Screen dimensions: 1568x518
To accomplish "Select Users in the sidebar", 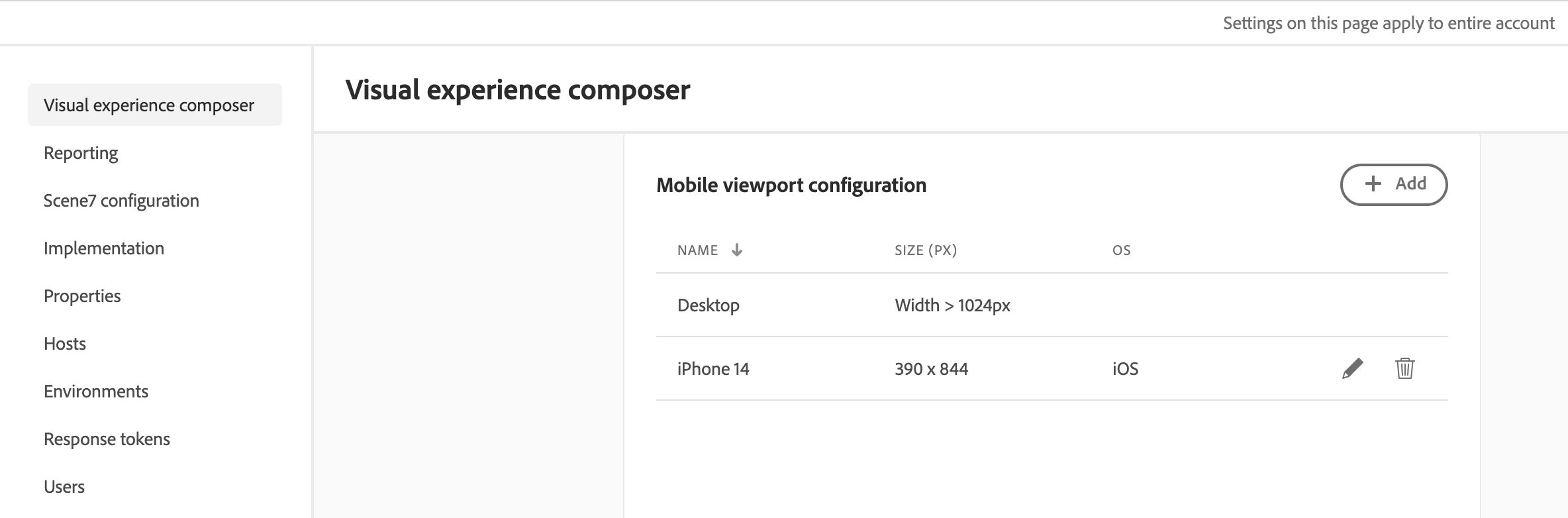I will pos(64,487).
